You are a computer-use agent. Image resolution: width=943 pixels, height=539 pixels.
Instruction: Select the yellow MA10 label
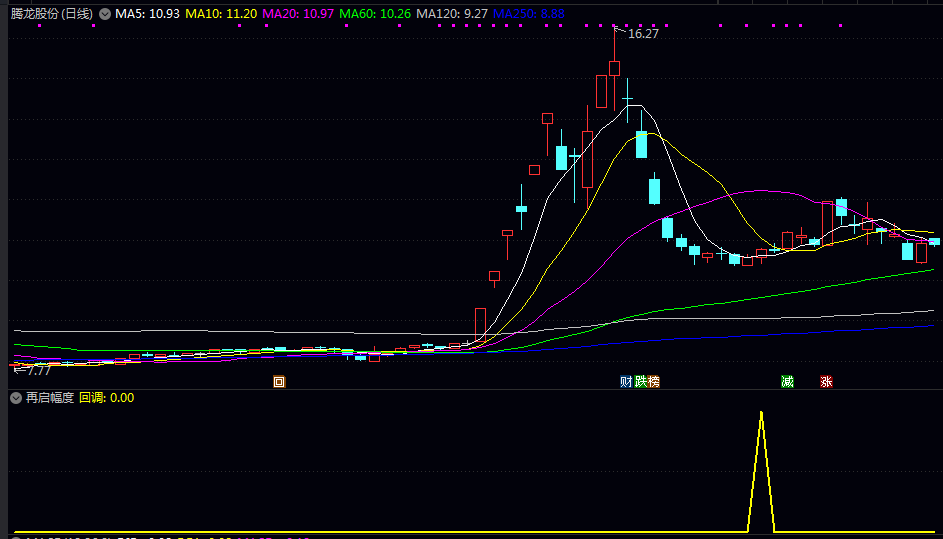tap(221, 14)
